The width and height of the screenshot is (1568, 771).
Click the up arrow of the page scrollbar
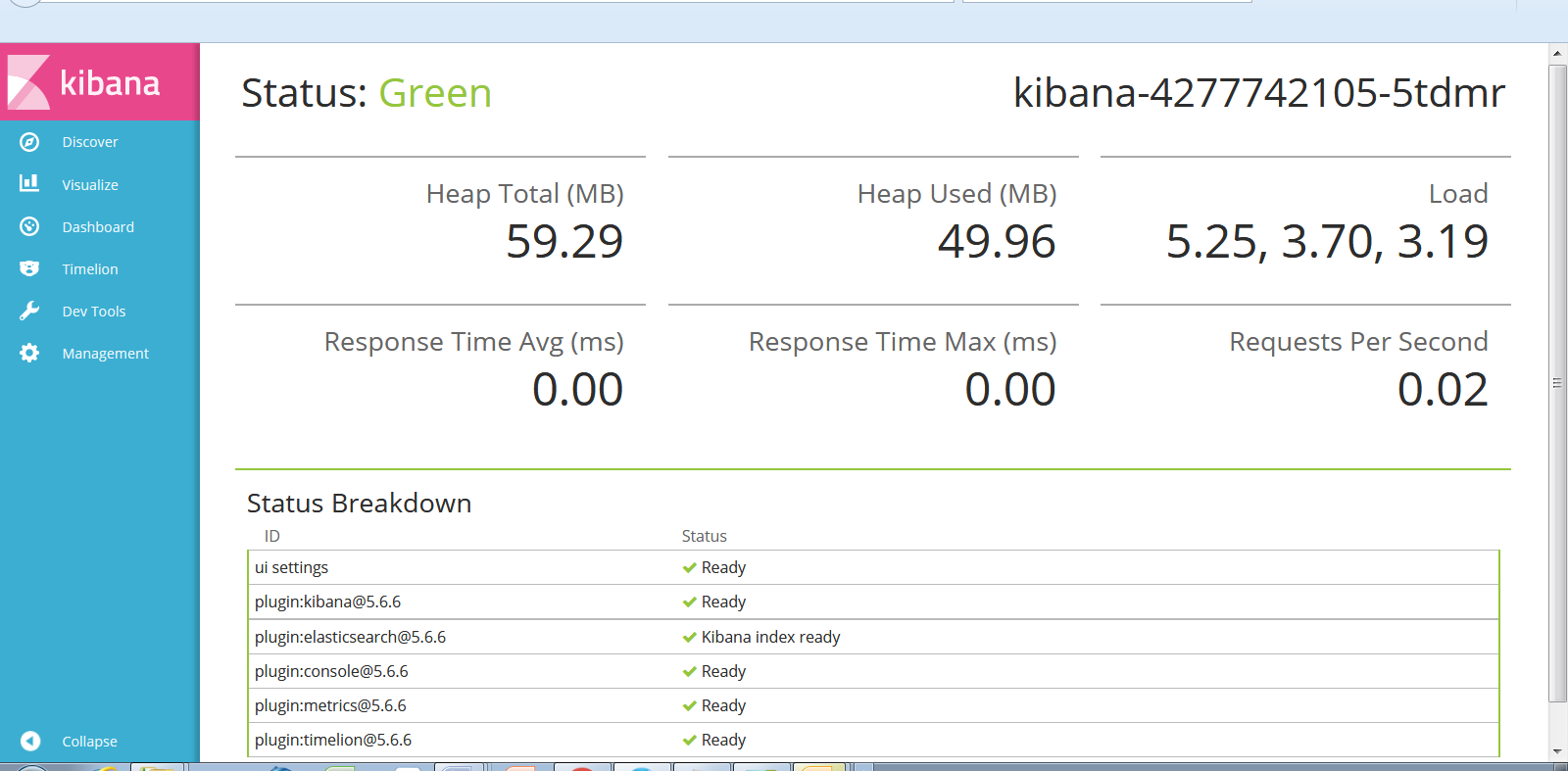pyautogui.click(x=1557, y=53)
